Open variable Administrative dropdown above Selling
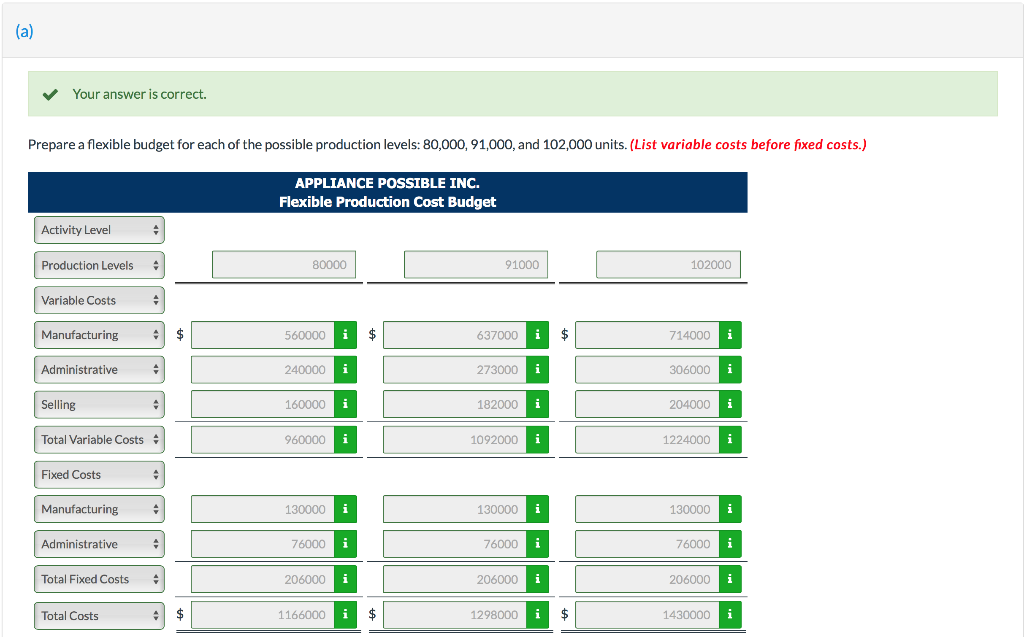1024x637 pixels. click(99, 370)
